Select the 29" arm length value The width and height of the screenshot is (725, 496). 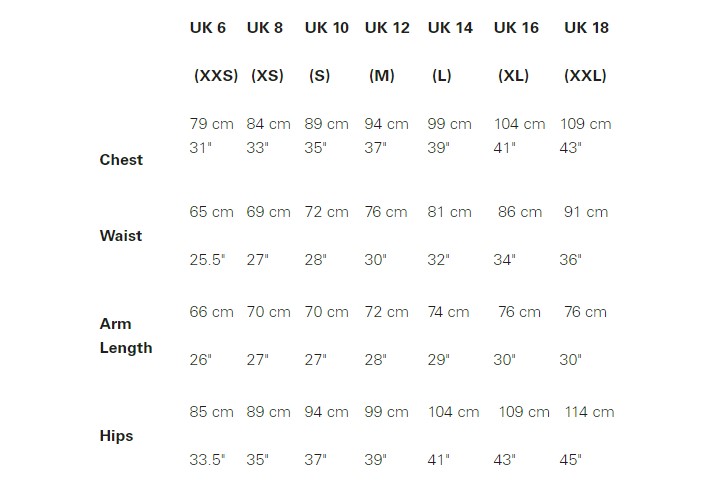point(438,359)
